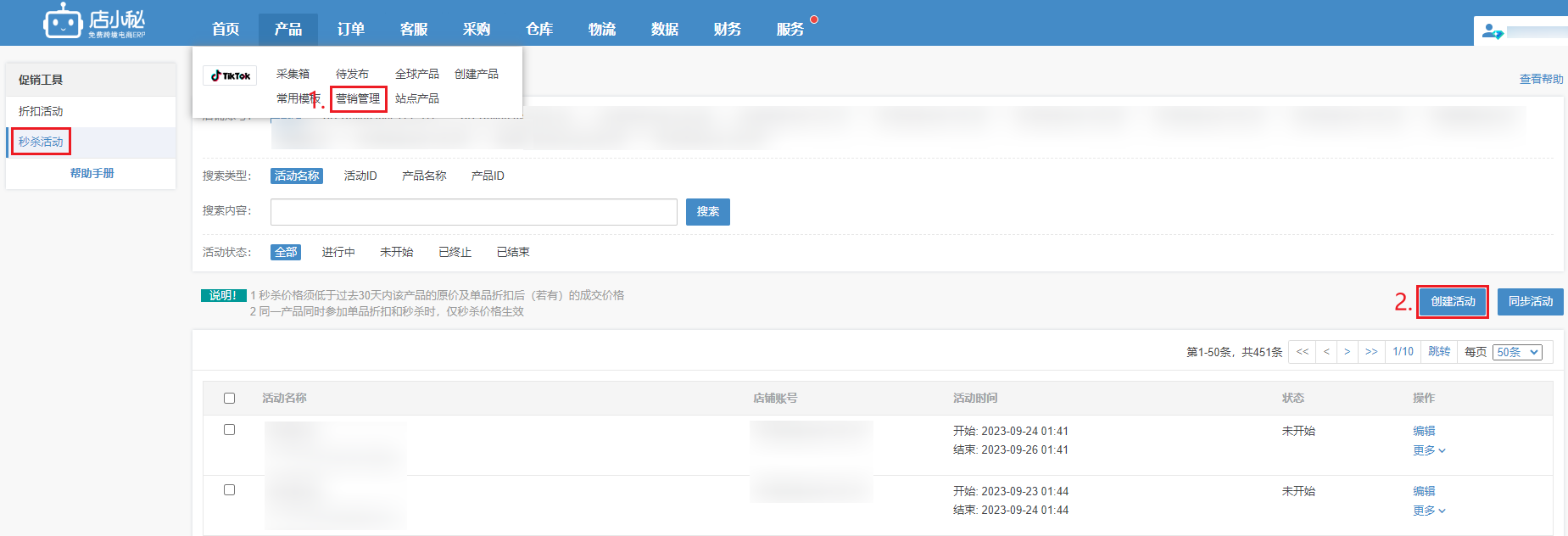
Task: Open the 订单 menu in top navigation
Action: pos(350,30)
